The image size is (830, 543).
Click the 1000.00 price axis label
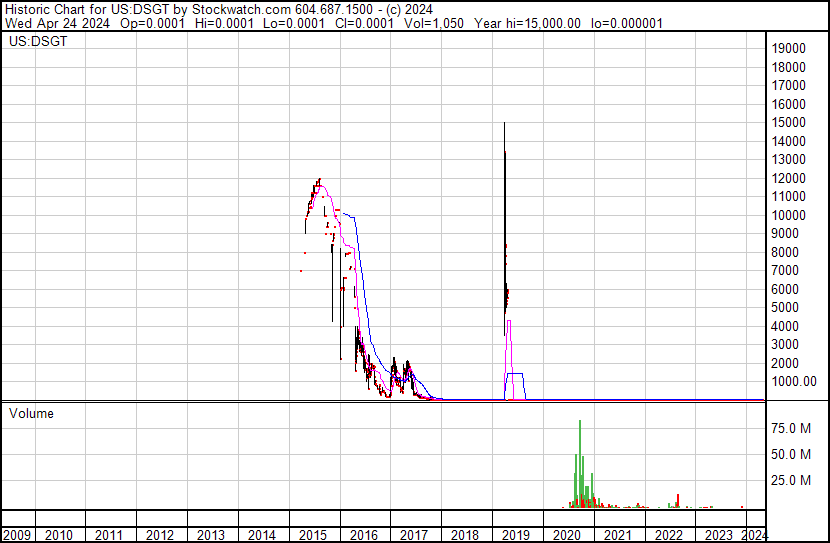point(793,382)
